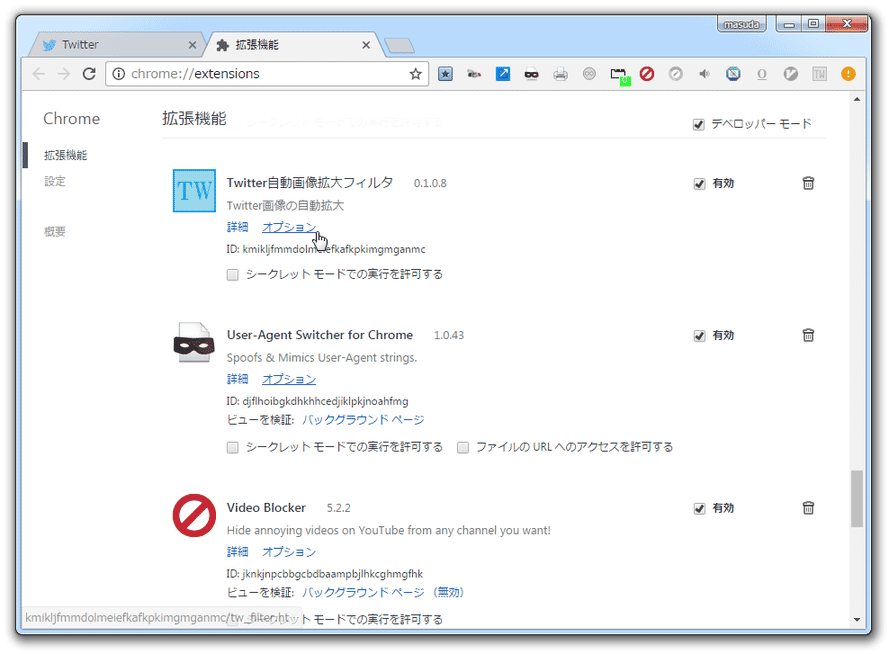Select 拡張機能 in the left sidebar
889x654 pixels.
pos(66,155)
